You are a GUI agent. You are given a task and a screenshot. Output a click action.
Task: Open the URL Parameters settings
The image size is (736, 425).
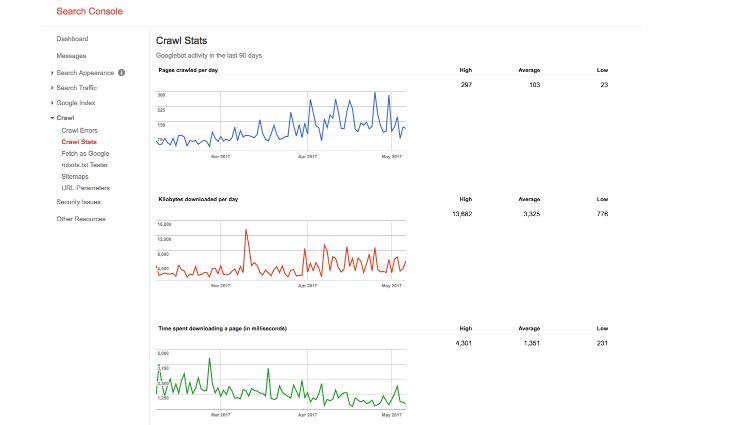click(x=85, y=188)
